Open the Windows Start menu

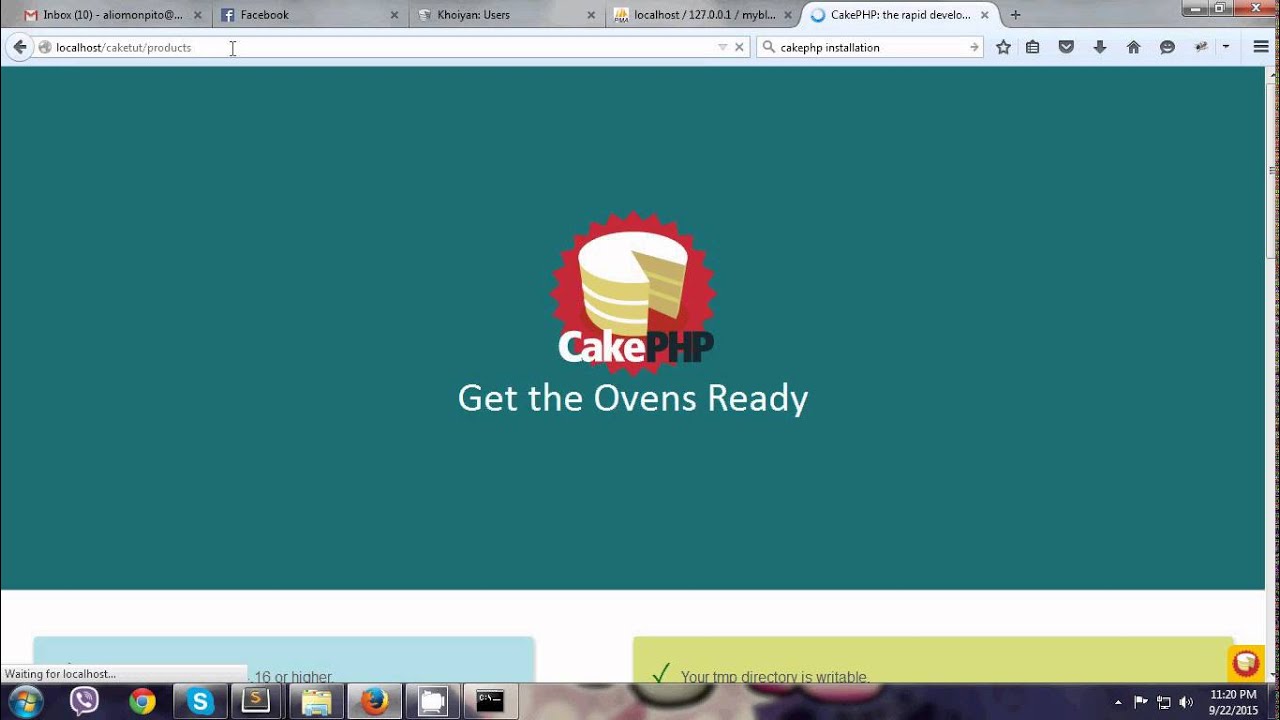pos(25,702)
